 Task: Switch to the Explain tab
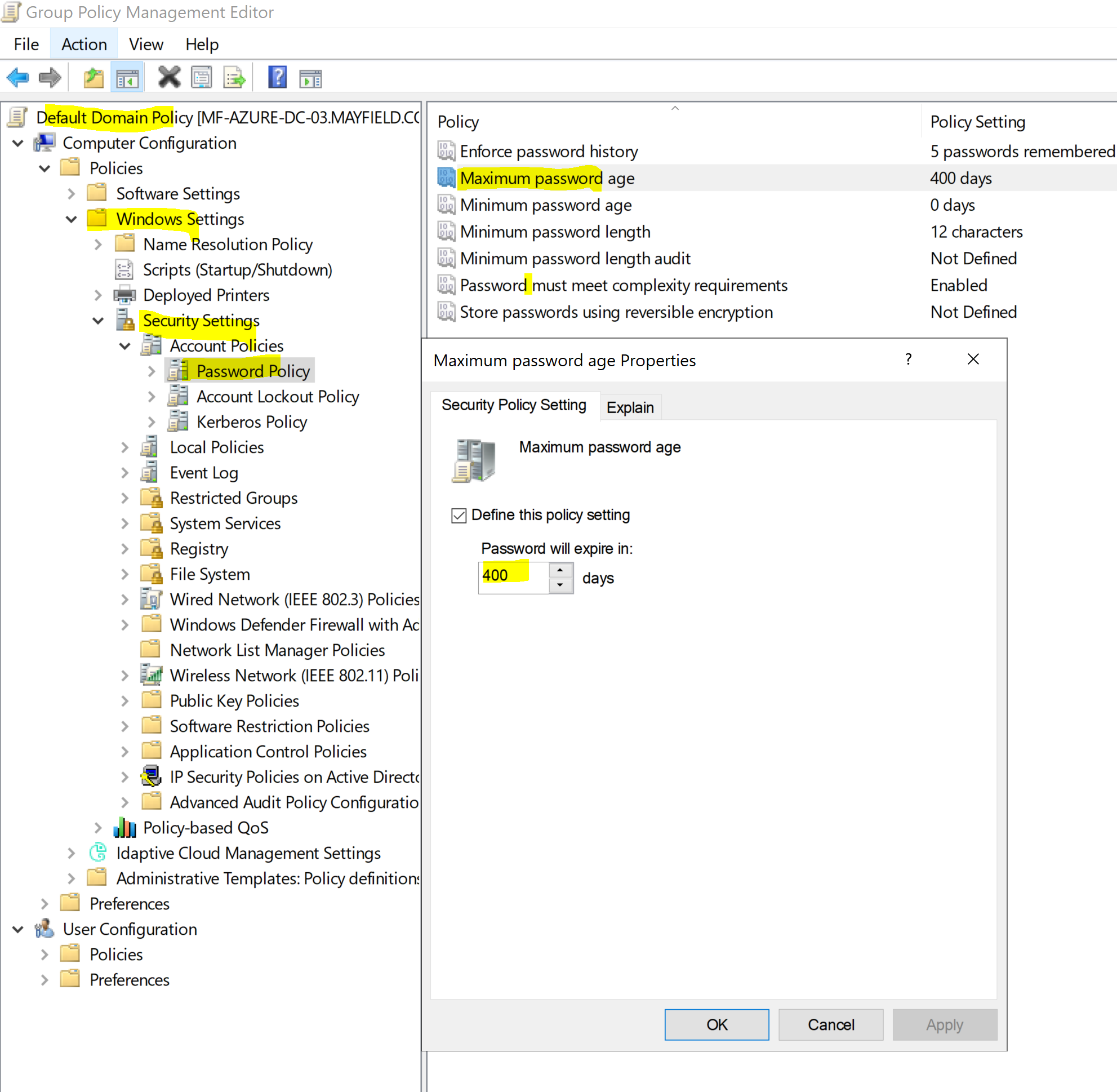pos(630,407)
